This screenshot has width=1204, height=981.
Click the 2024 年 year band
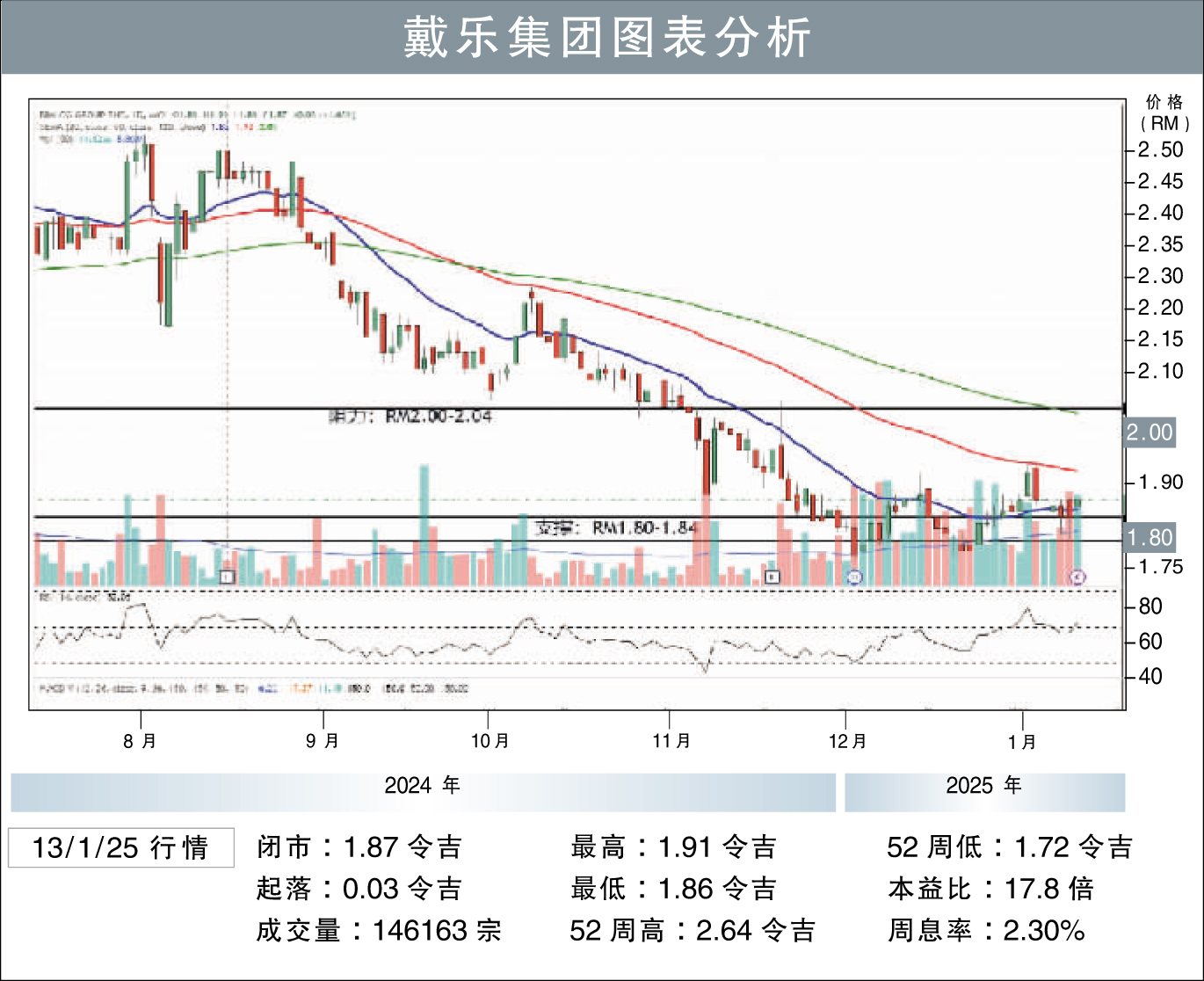click(423, 792)
